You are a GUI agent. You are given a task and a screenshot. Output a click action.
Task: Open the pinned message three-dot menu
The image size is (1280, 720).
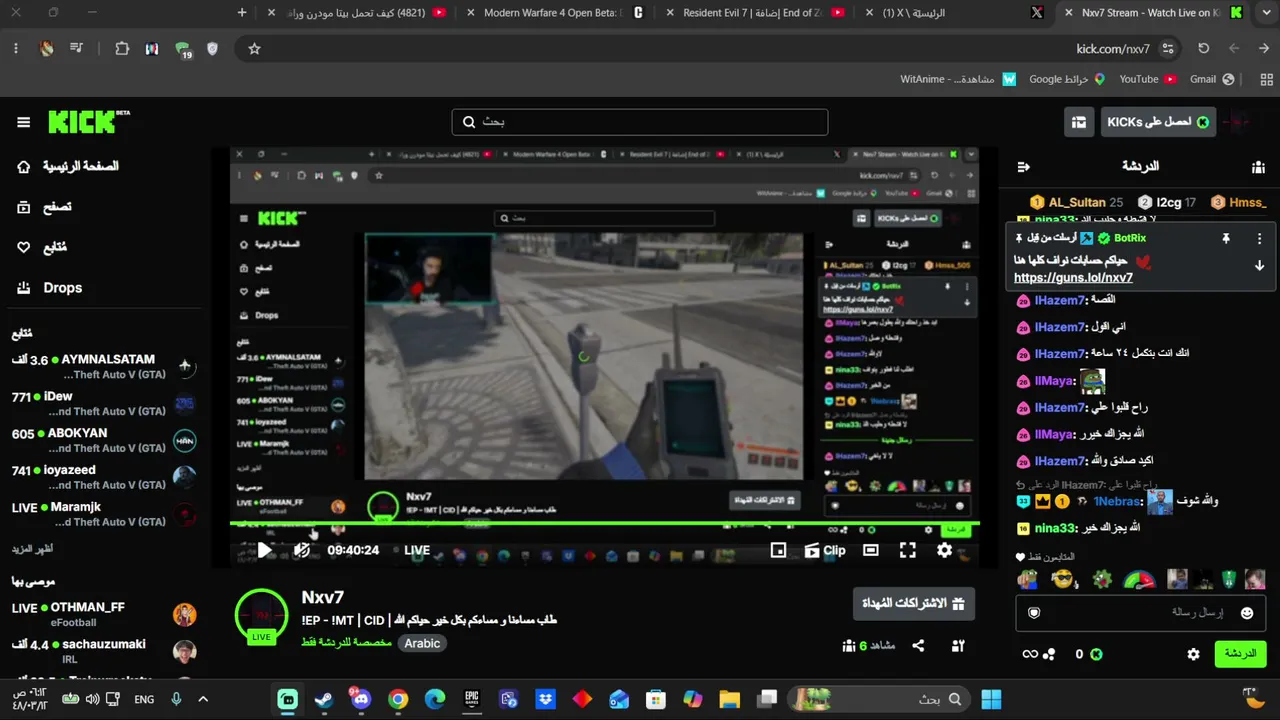pyautogui.click(x=1259, y=238)
